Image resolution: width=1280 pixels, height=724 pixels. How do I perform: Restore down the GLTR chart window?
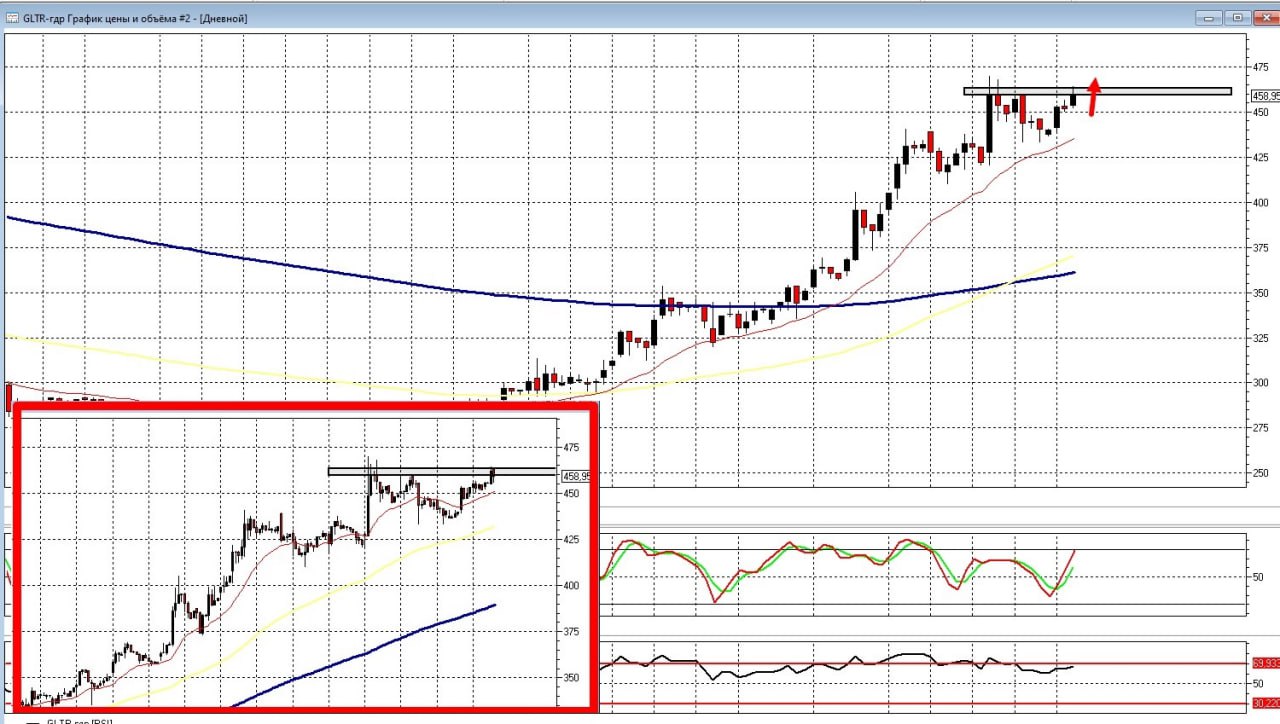pos(1237,17)
